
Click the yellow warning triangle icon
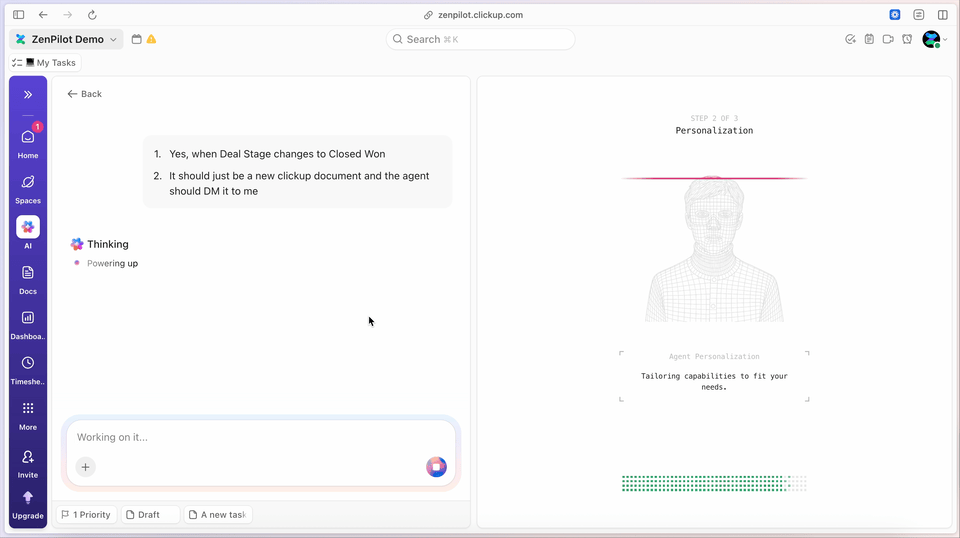pos(151,39)
